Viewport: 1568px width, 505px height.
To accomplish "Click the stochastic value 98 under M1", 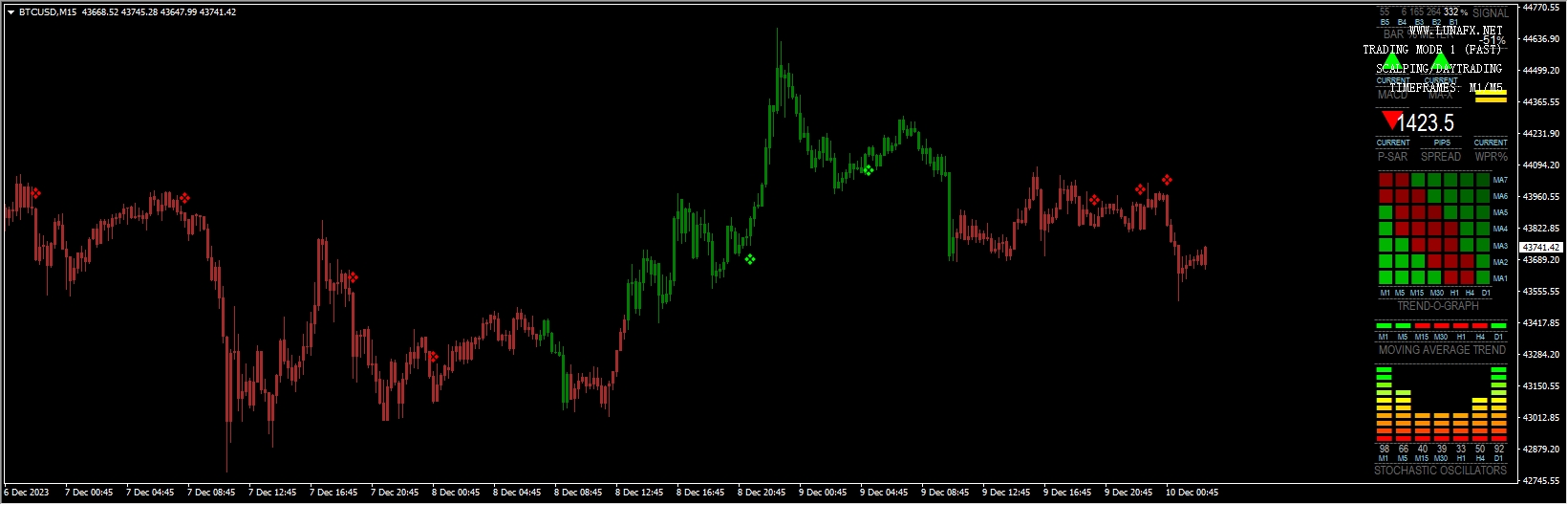I will pos(1385,449).
